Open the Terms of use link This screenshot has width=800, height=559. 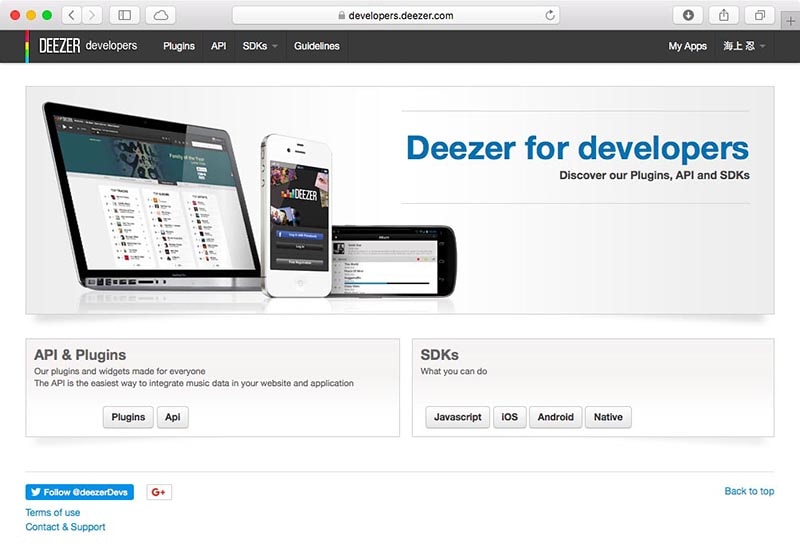point(53,512)
